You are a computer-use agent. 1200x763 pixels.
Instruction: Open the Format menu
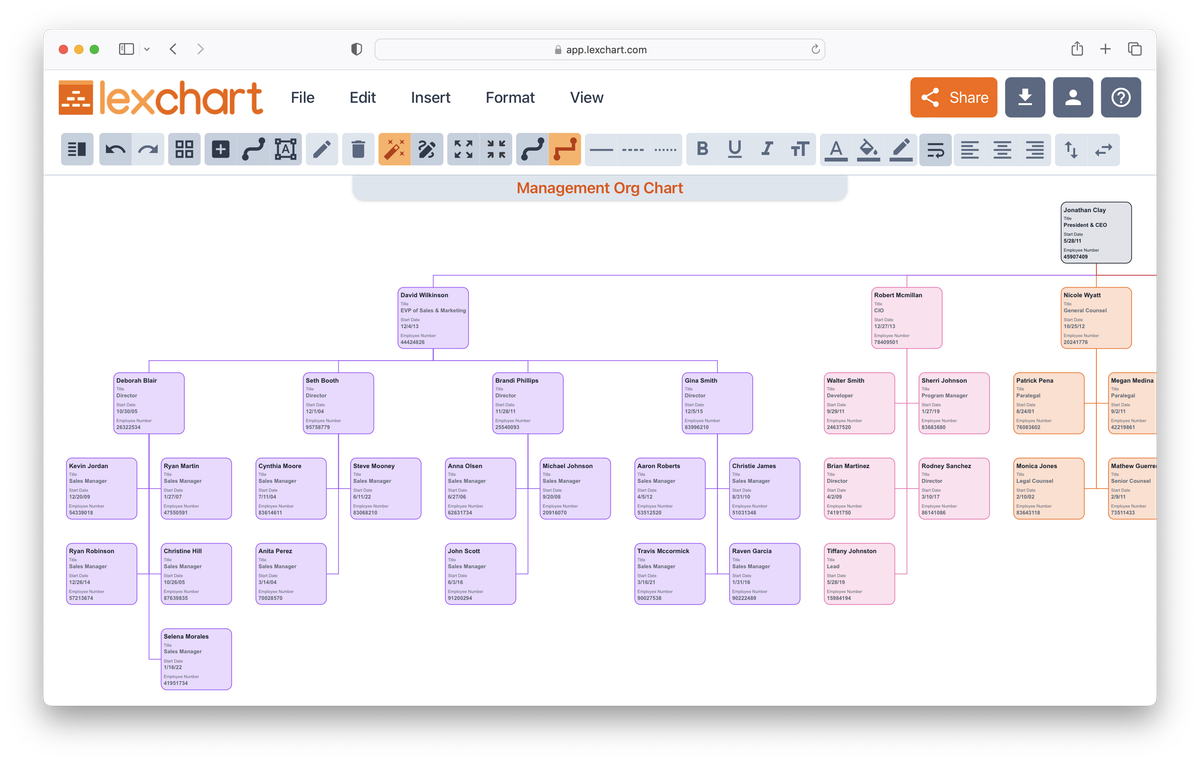point(510,97)
